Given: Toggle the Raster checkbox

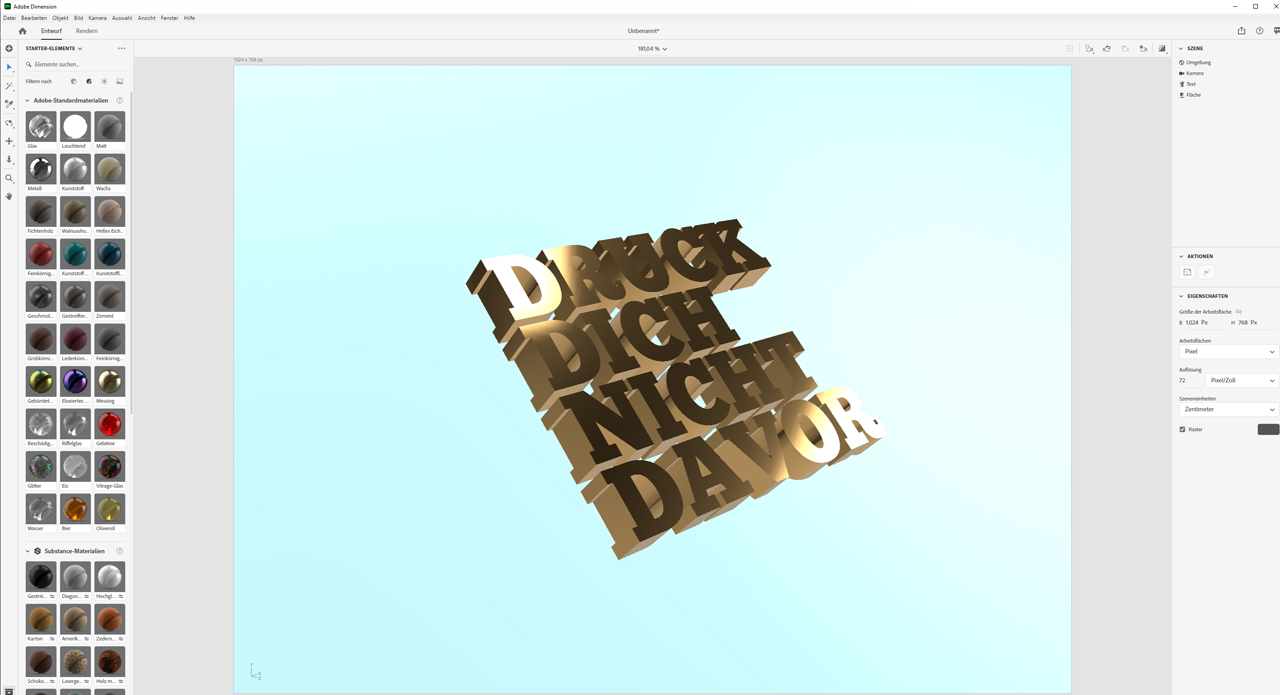Looking at the screenshot, I should pos(1182,429).
